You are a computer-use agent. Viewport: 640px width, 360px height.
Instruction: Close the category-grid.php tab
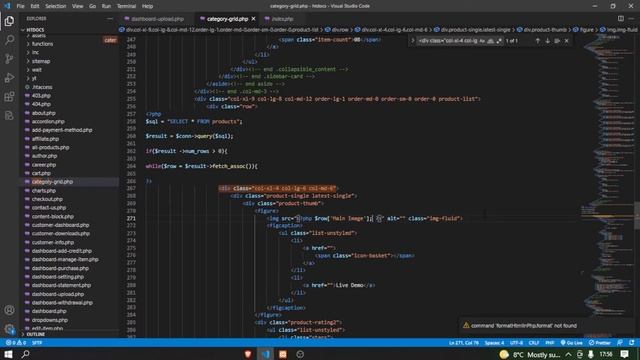pos(253,19)
